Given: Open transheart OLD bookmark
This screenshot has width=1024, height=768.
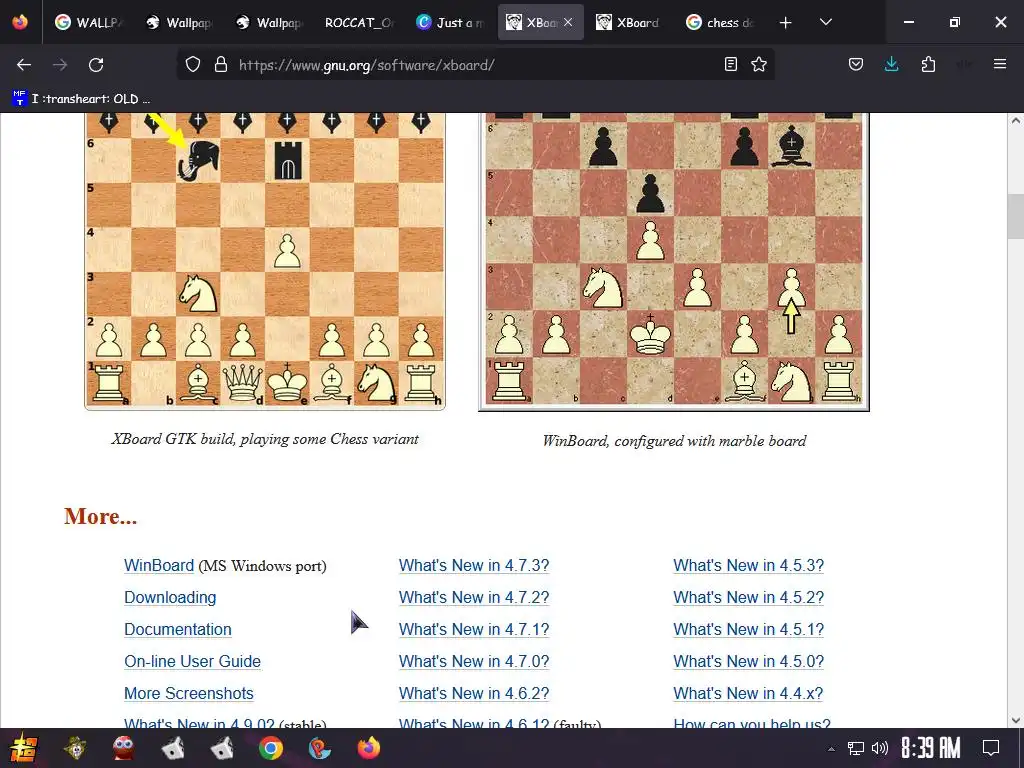Looking at the screenshot, I should [82, 99].
